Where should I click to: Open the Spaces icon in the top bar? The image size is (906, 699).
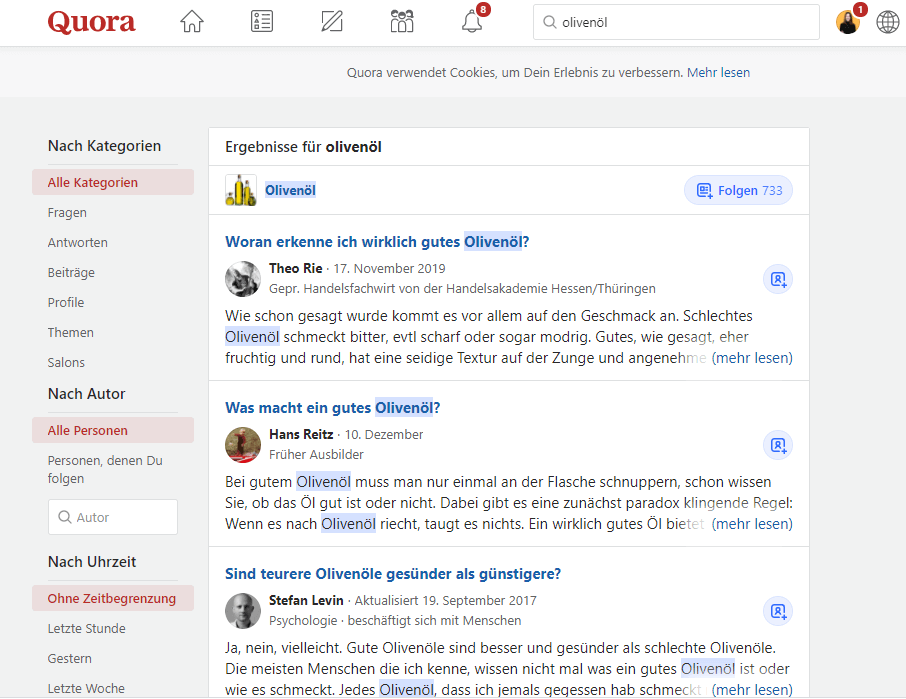click(401, 20)
